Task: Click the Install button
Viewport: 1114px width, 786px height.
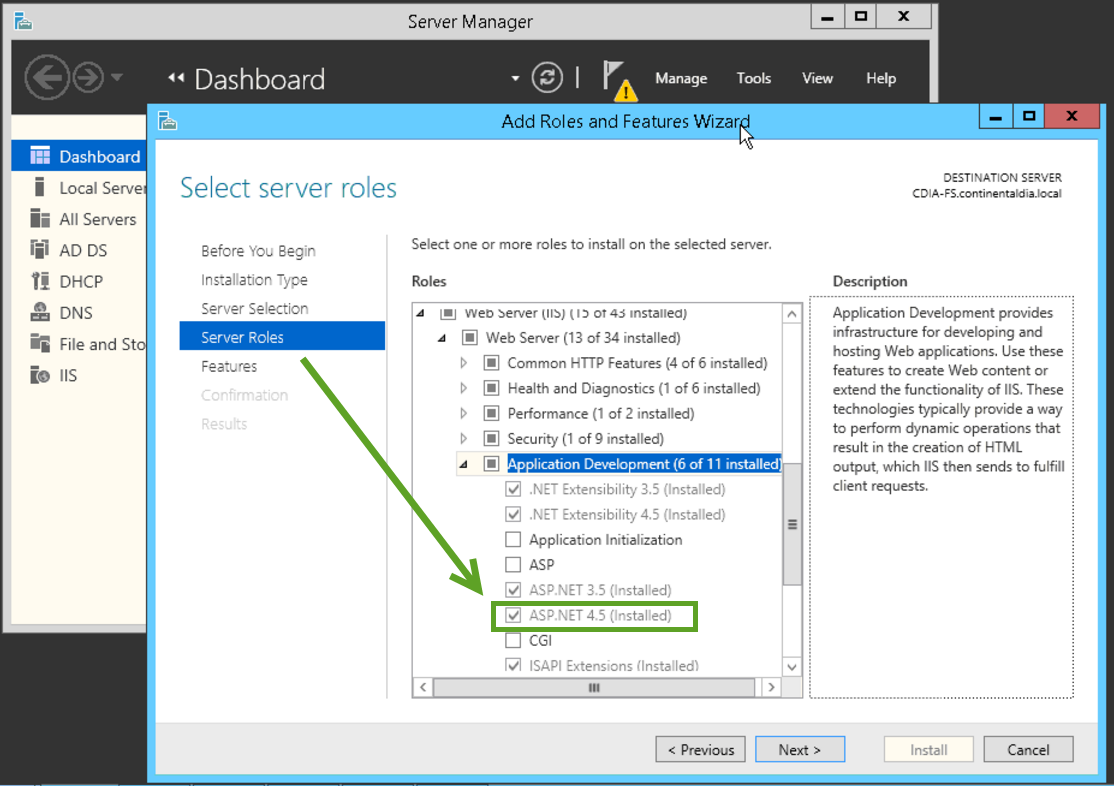Action: coord(929,750)
